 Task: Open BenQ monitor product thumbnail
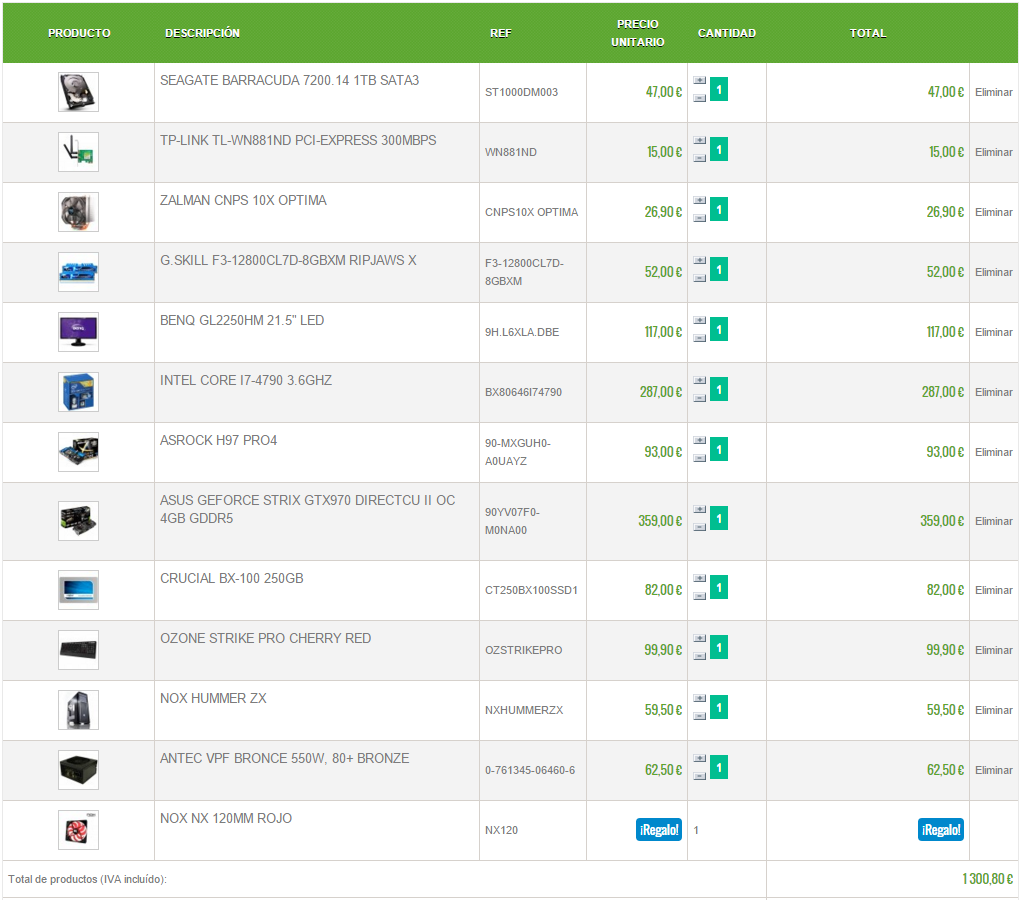tap(78, 332)
